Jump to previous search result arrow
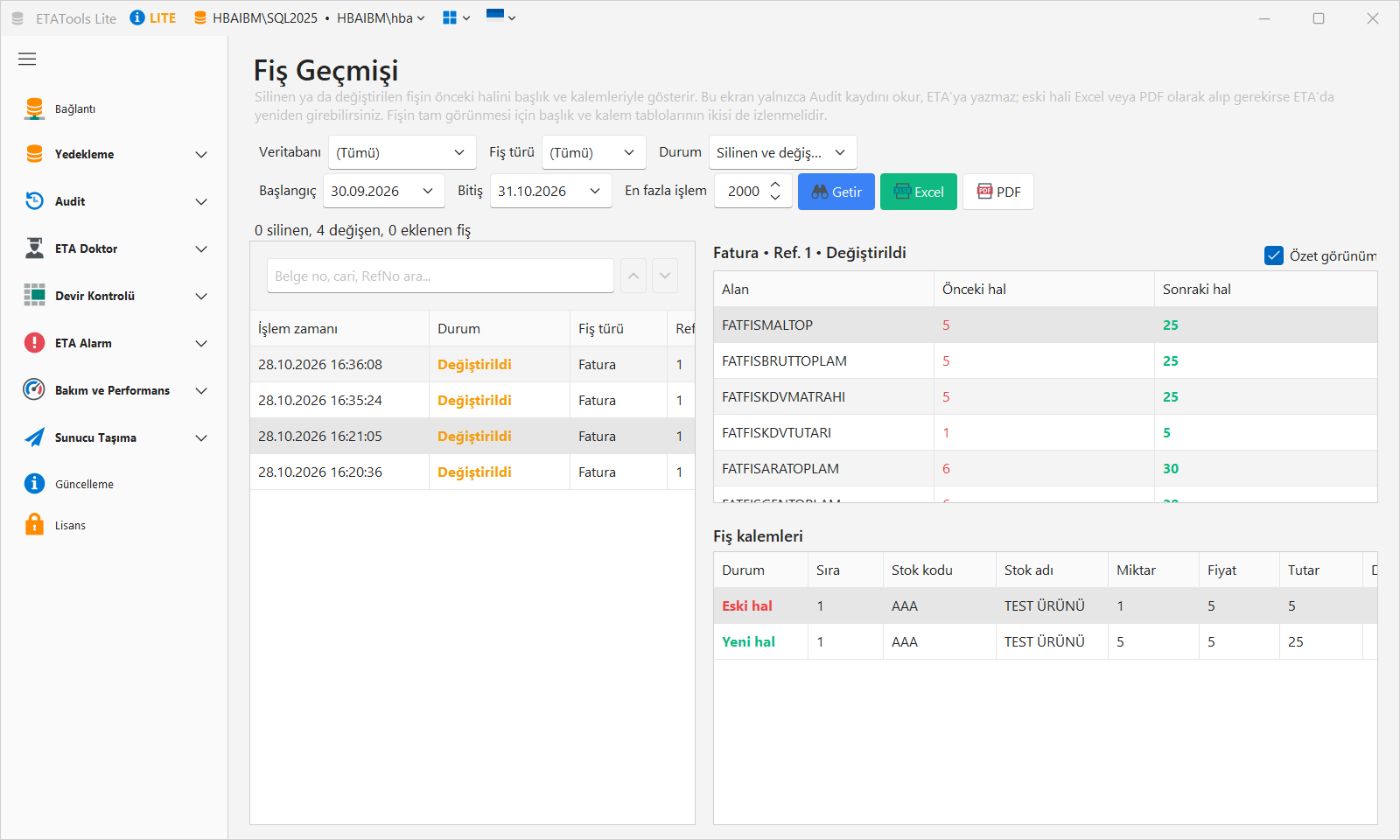The width and height of the screenshot is (1400, 840). pyautogui.click(x=633, y=276)
